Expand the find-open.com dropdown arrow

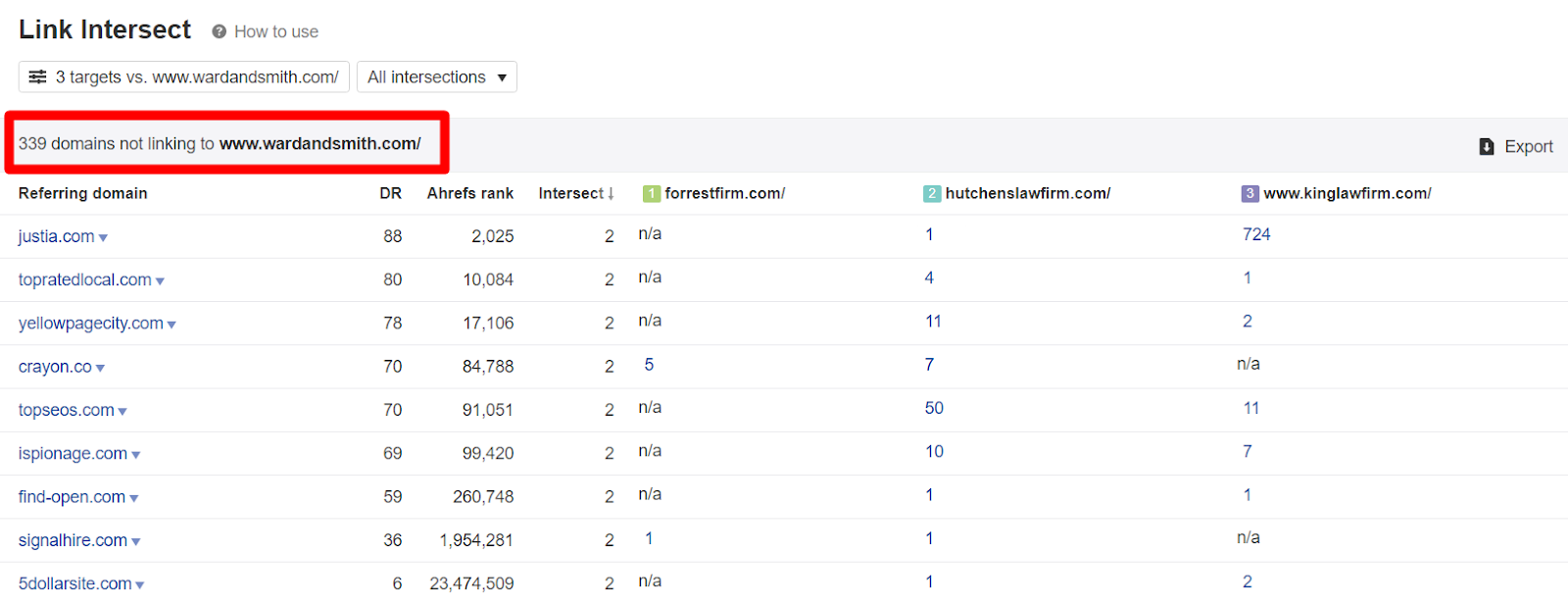pos(134,498)
